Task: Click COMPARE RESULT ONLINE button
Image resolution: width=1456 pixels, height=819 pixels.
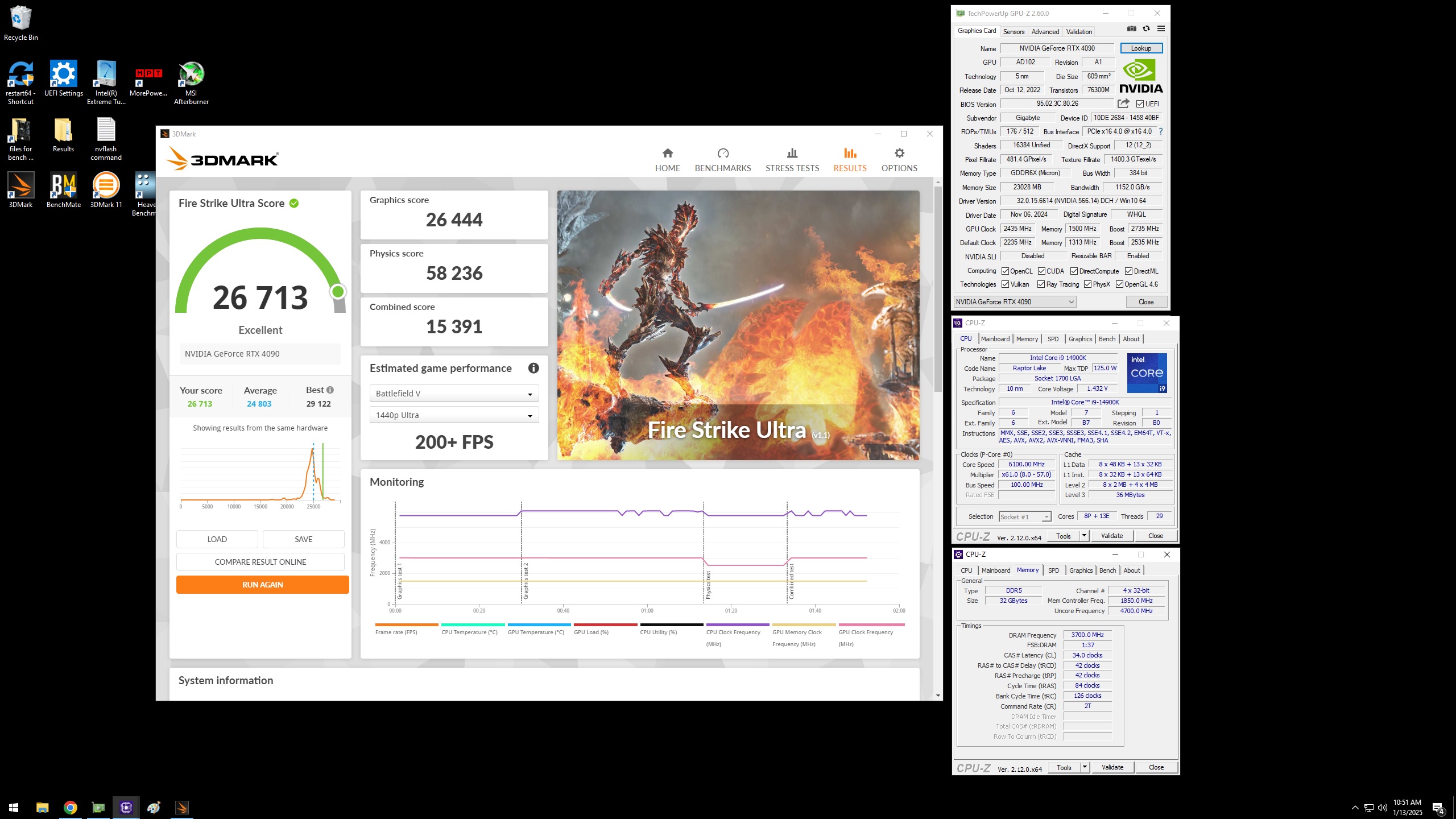Action: [x=260, y=562]
